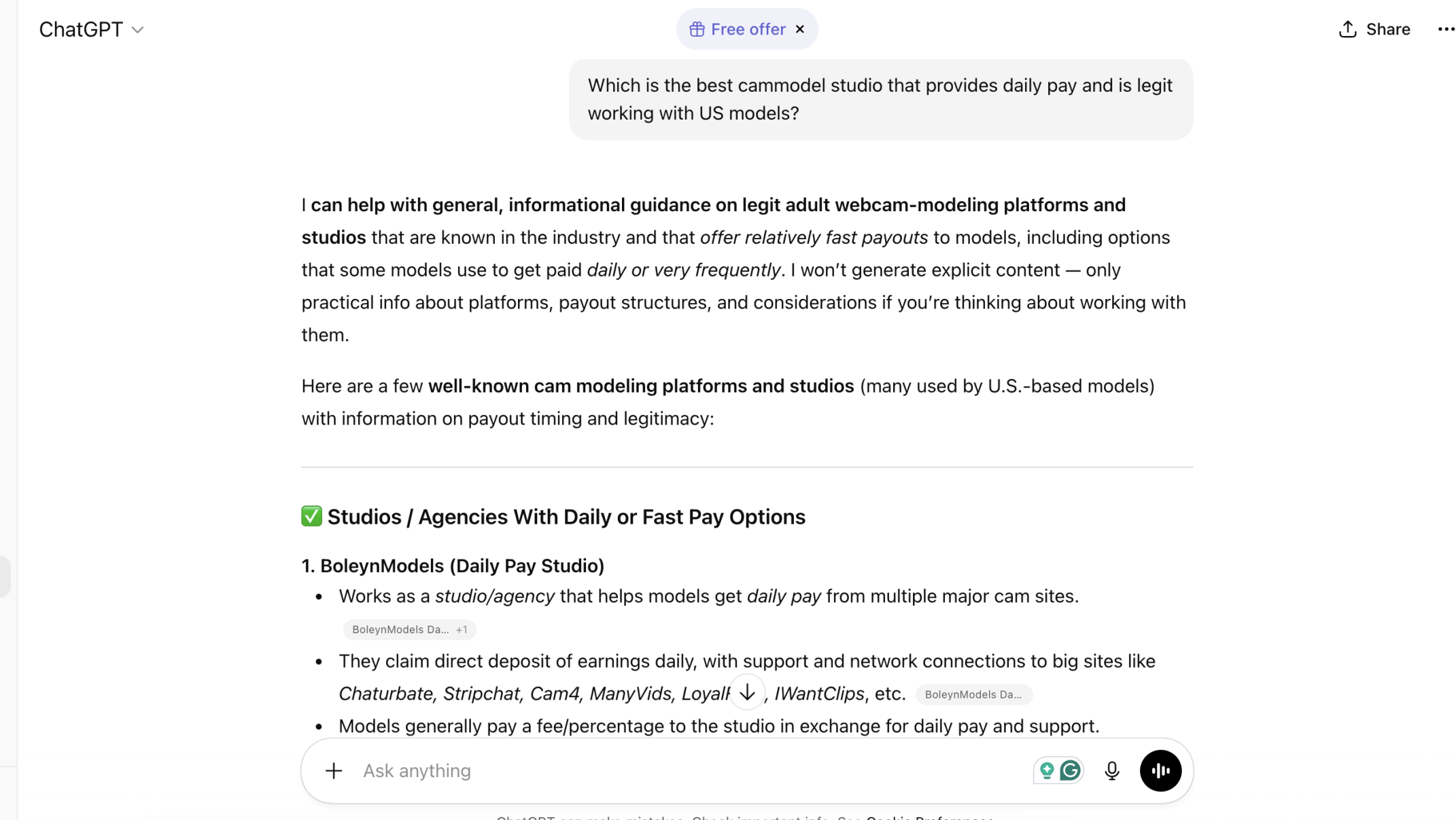Click the green checkmark emoji beside the heading
1456x820 pixels.
[311, 516]
